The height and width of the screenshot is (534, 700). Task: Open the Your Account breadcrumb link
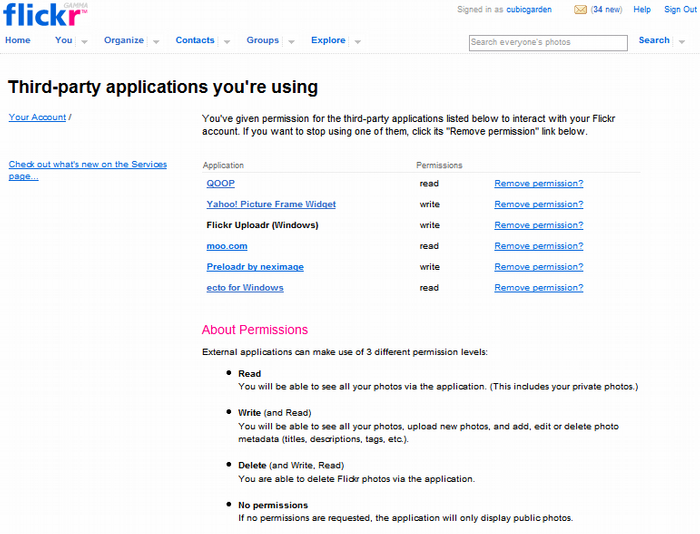click(x=37, y=117)
